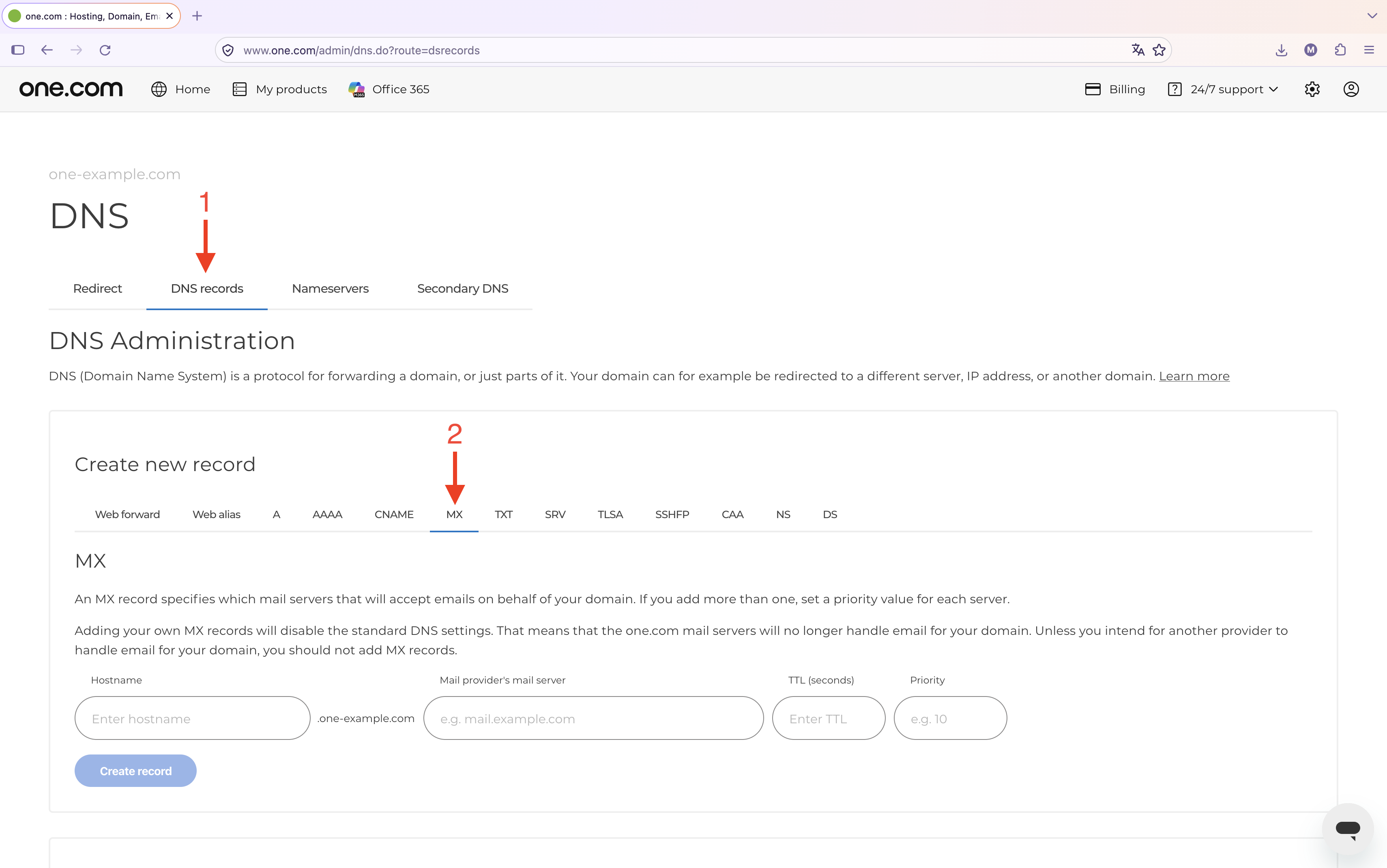Expand the 24/7 support dropdown
Screen dimensions: 1387x868
point(1224,89)
